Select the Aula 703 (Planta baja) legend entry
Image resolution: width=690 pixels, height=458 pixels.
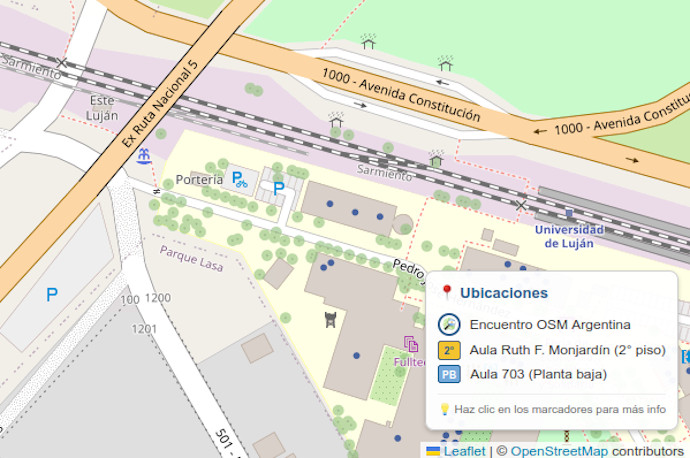[x=539, y=374]
